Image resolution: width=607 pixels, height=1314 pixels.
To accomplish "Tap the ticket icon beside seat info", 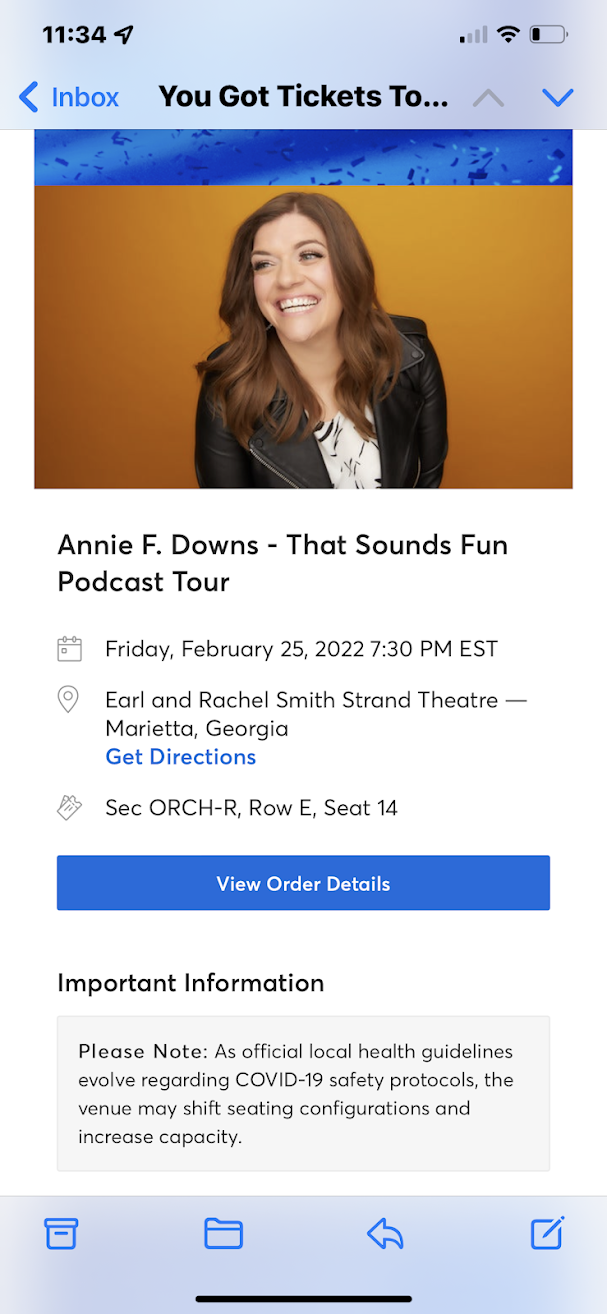I will pyautogui.click(x=69, y=808).
